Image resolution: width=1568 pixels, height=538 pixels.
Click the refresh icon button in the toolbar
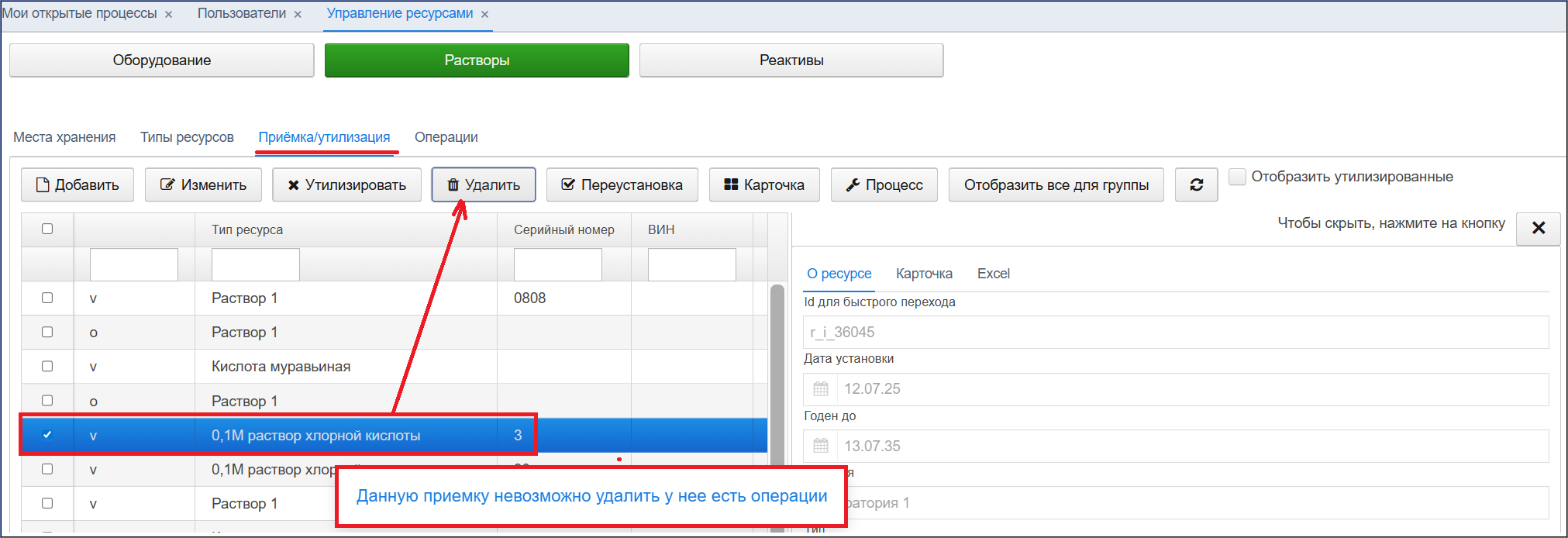(x=1196, y=185)
